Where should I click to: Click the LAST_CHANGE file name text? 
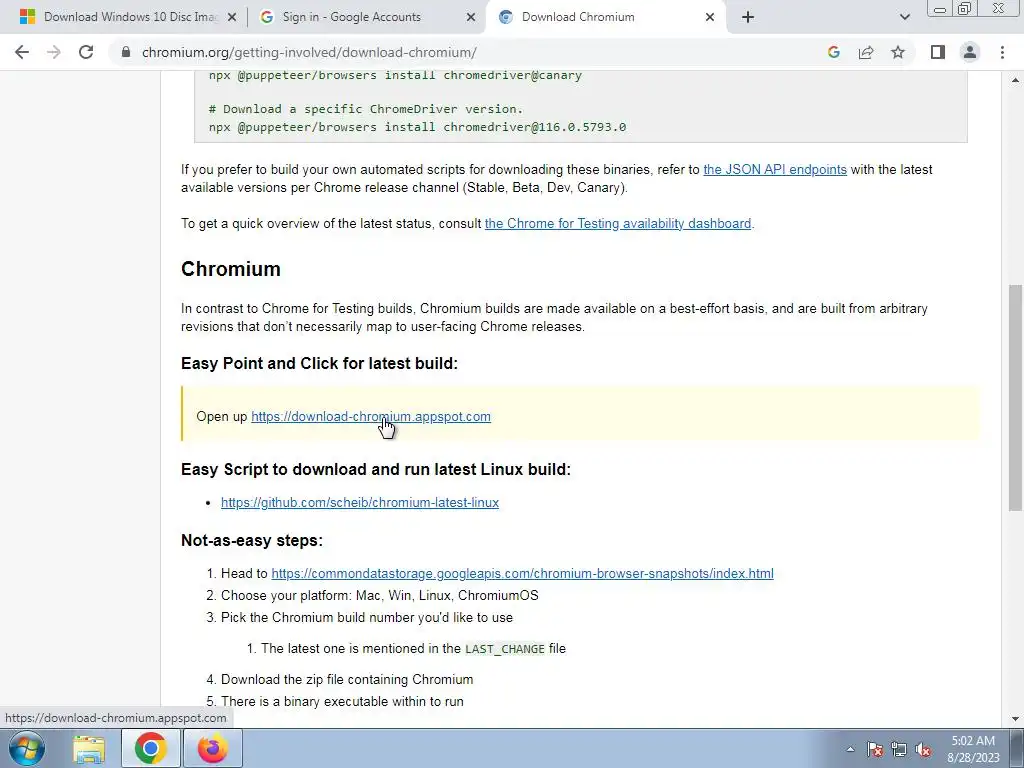point(505,649)
